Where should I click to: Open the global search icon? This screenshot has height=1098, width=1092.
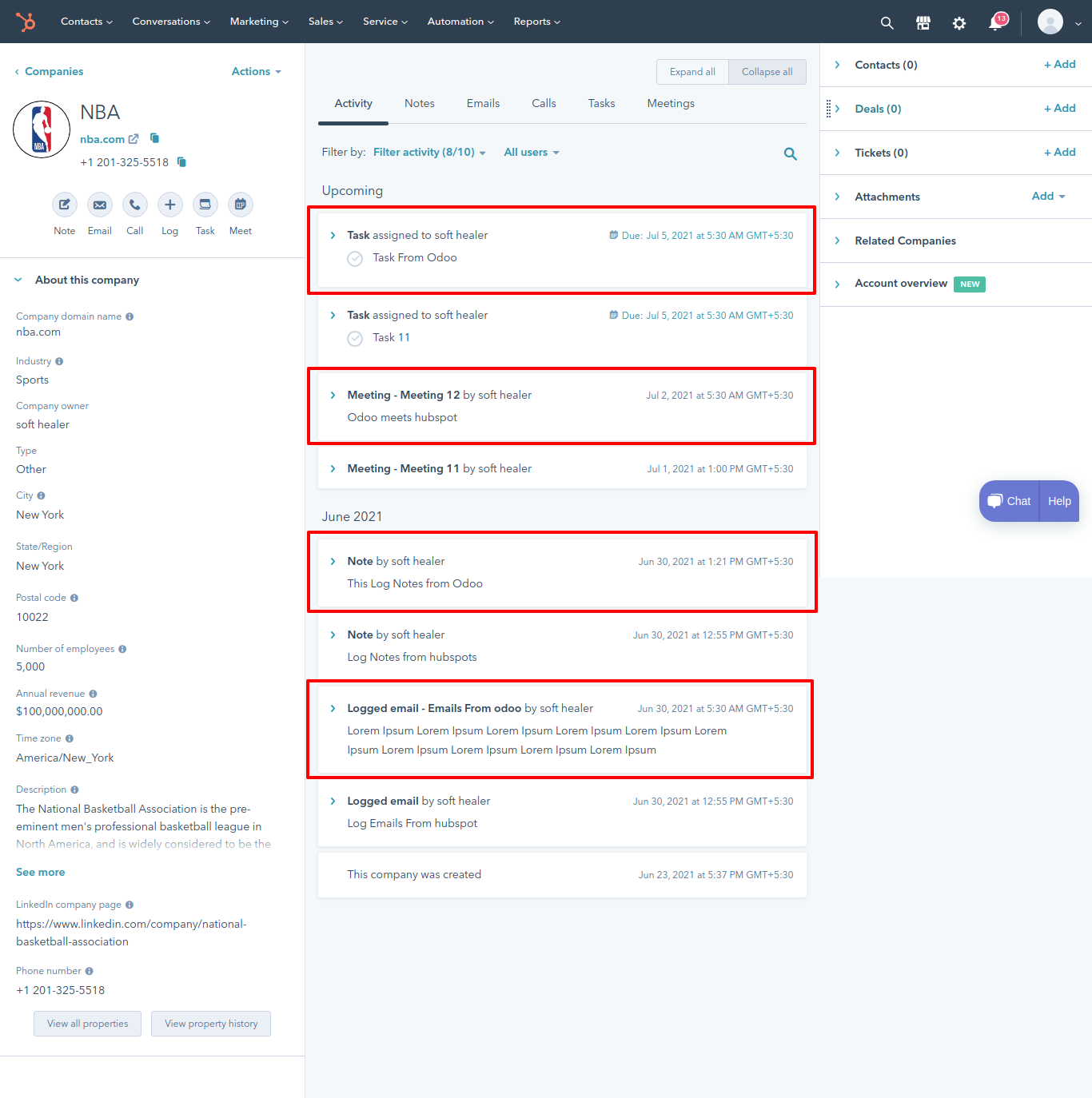coord(887,23)
